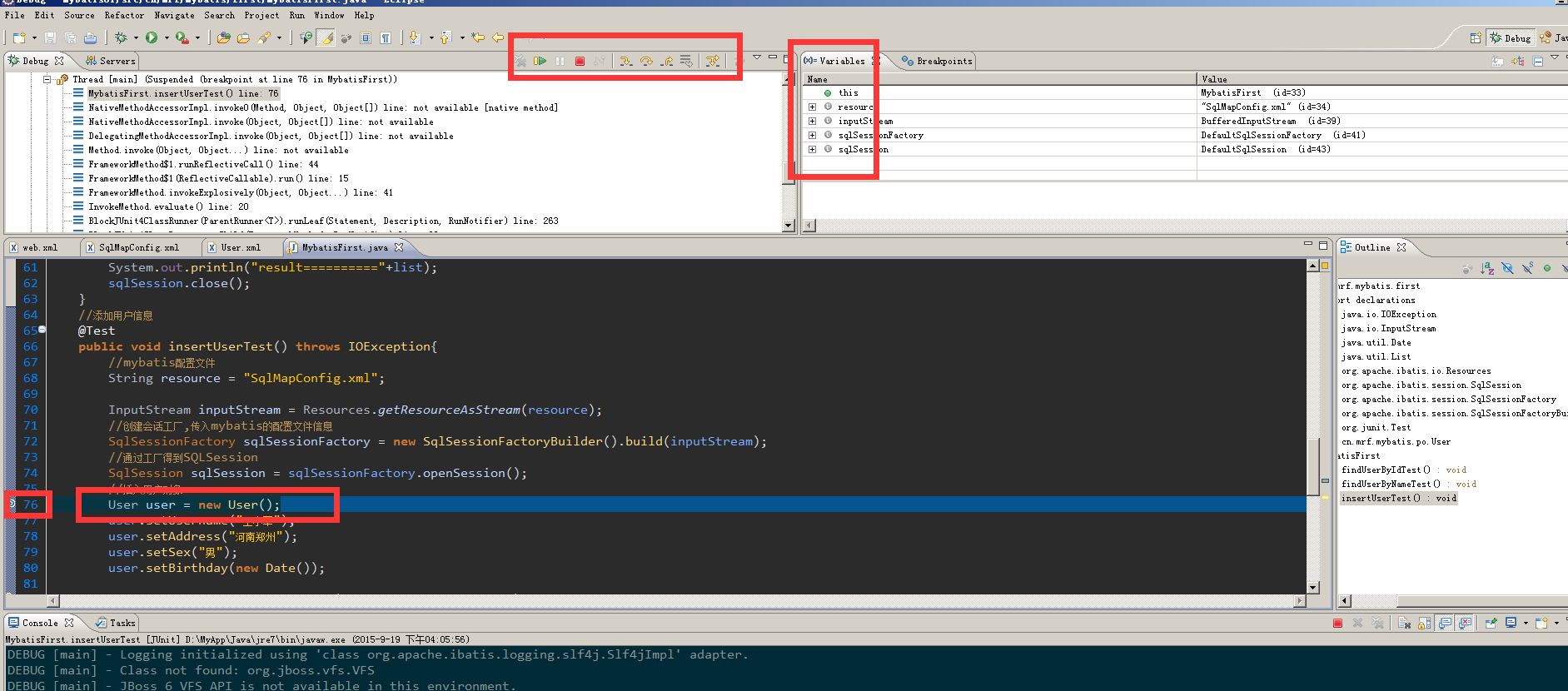This screenshot has height=691, width=1568.
Task: Click Display Selected Console monitor icon
Action: click(1511, 623)
